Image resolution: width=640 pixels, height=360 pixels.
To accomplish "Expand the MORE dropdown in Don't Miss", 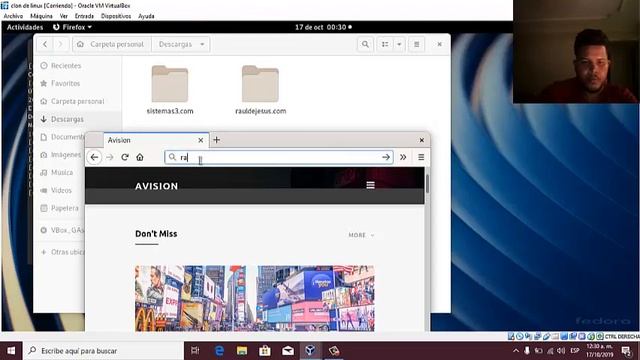I will [x=361, y=235].
